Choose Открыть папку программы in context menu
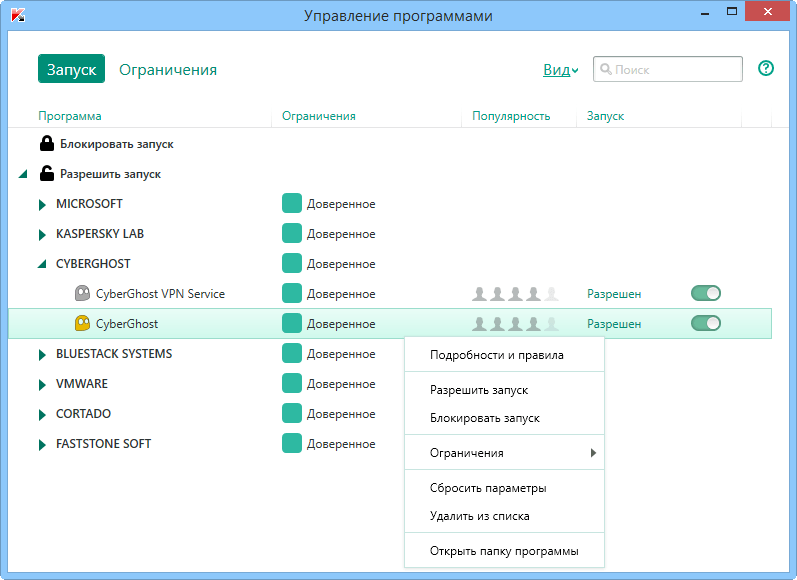Screen dimensions: 797x580 [504, 551]
